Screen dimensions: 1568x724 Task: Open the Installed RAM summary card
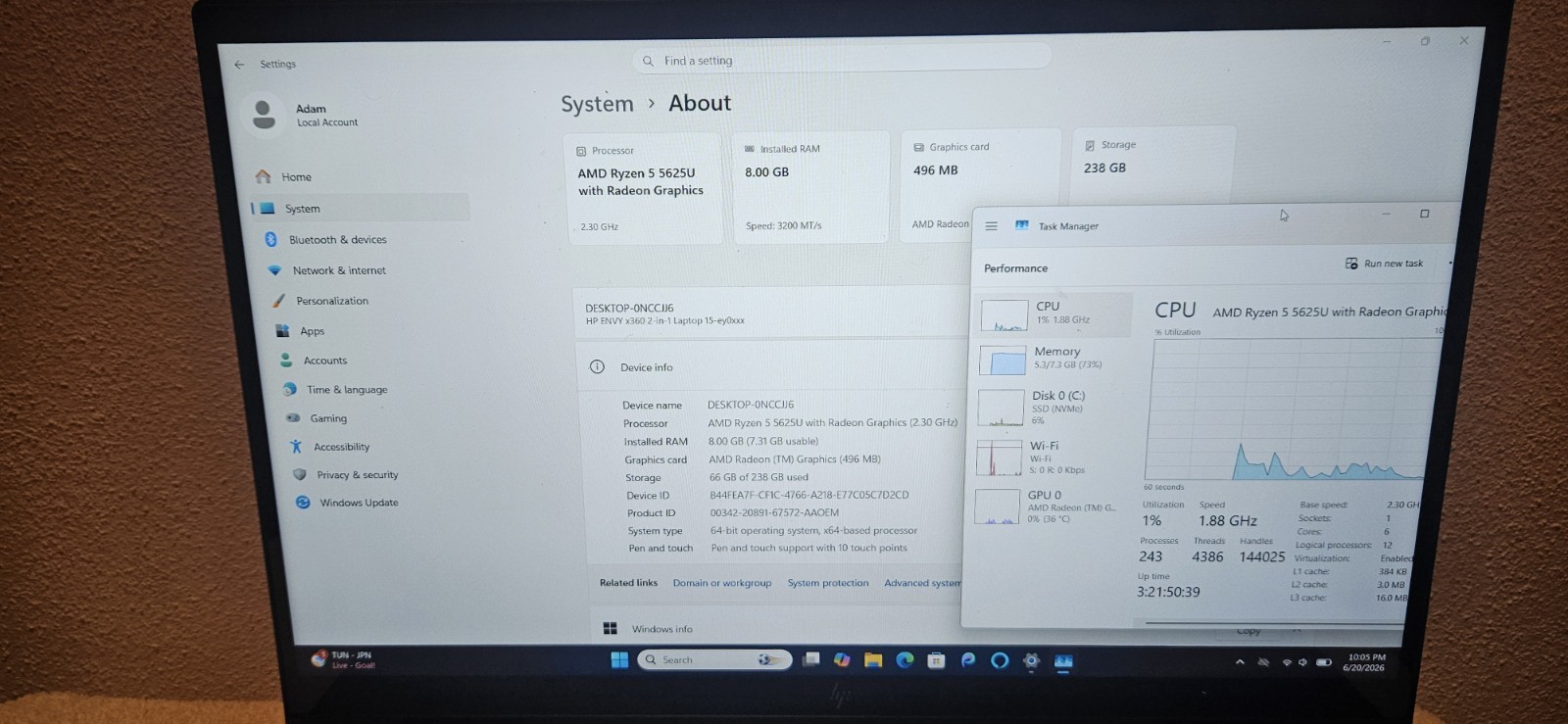[812, 187]
